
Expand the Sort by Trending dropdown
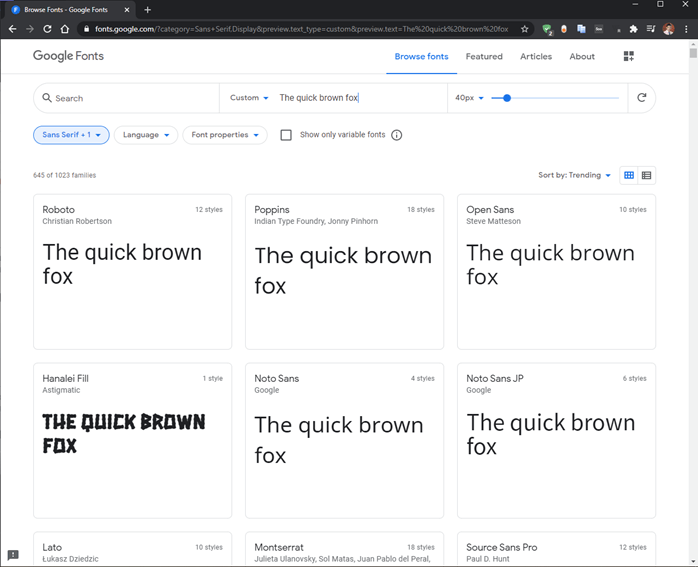(x=575, y=175)
